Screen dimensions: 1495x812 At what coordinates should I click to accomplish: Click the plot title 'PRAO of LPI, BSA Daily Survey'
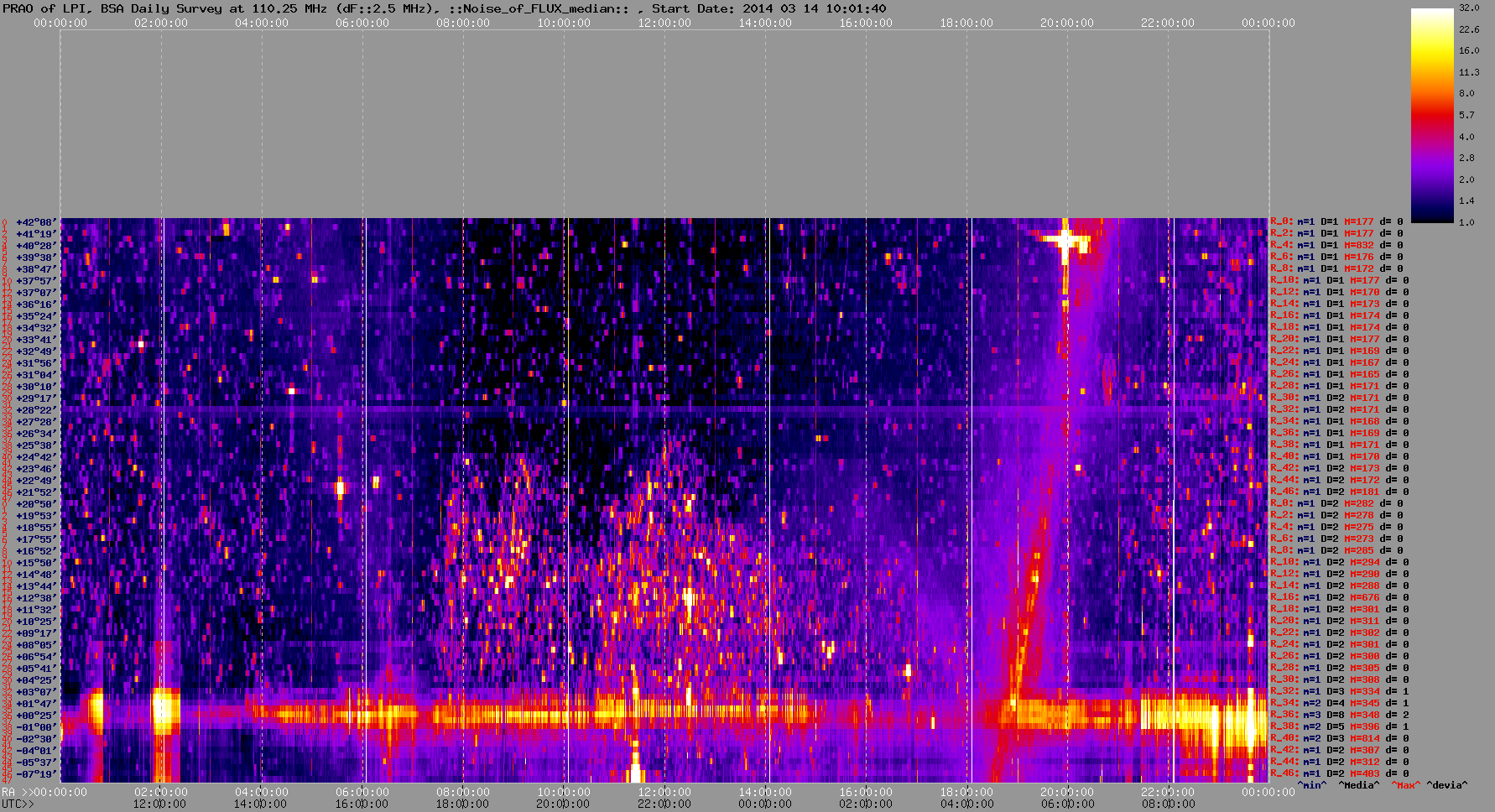pos(114,8)
